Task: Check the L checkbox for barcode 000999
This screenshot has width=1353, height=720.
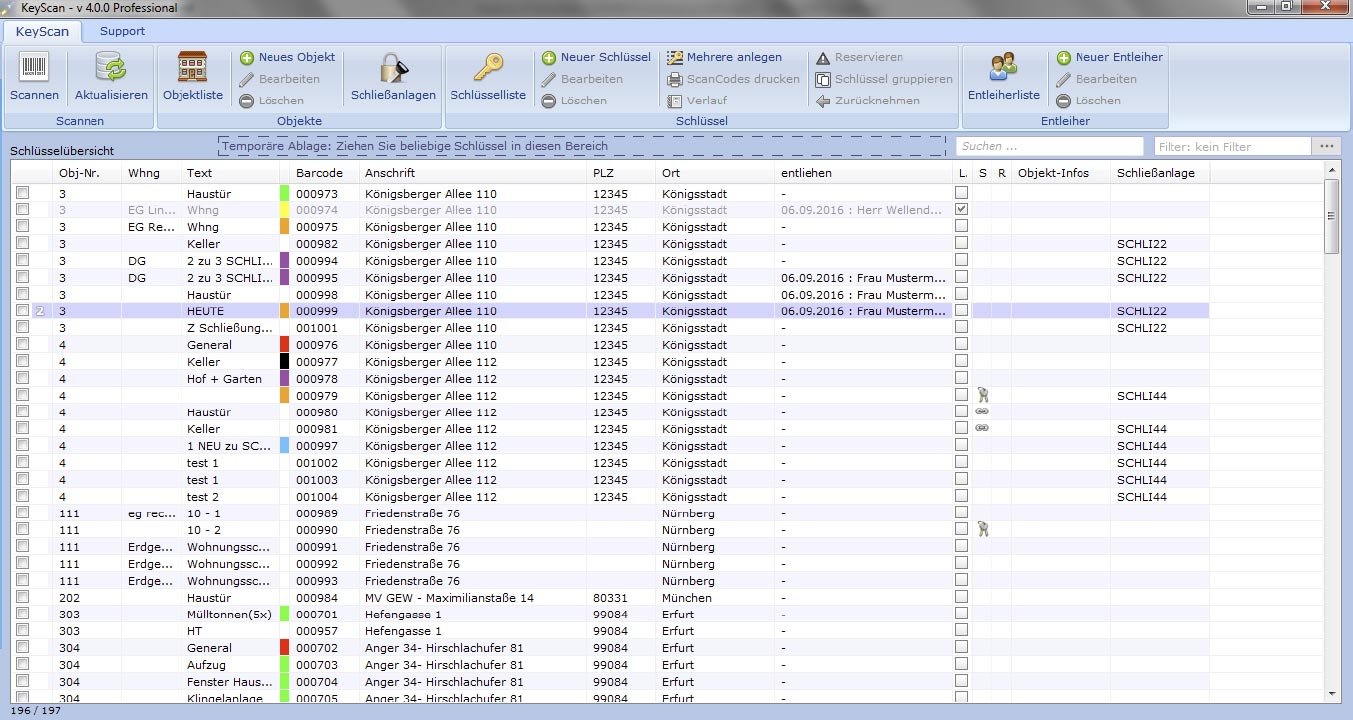Action: coord(961,311)
